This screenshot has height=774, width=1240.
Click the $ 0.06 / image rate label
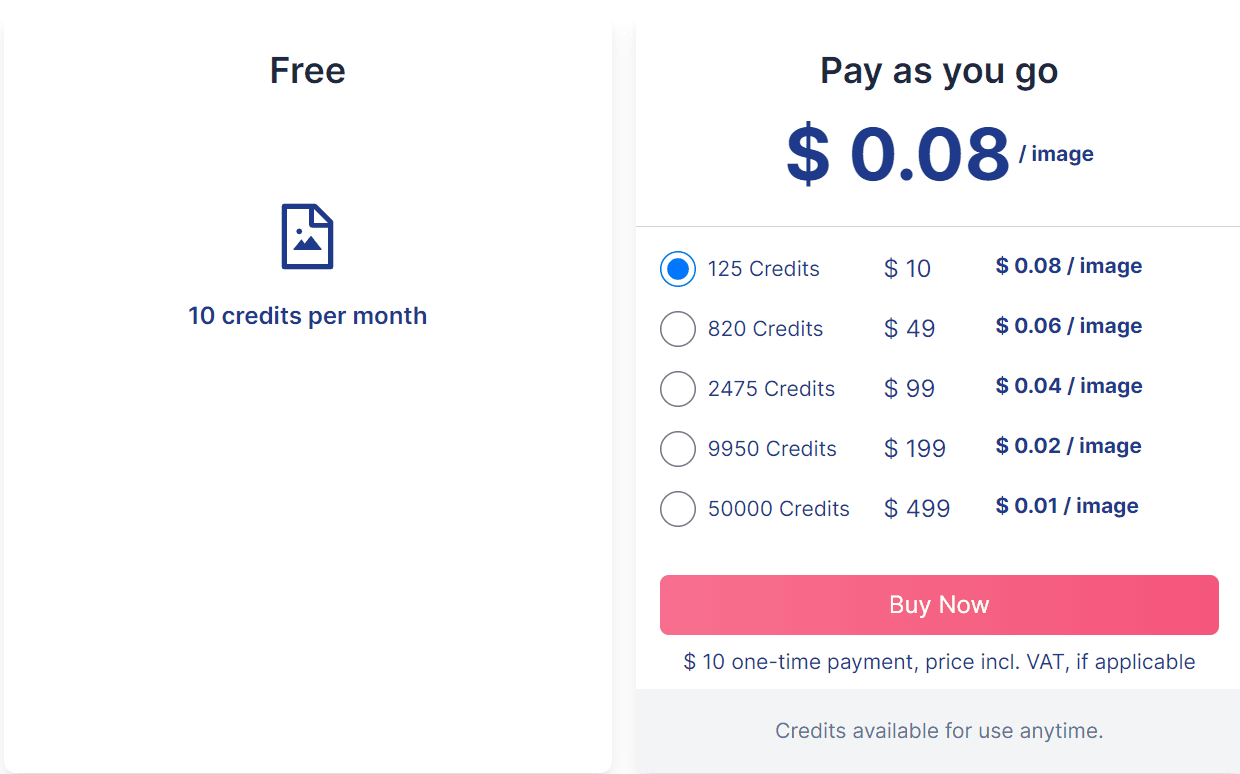(x=1068, y=325)
